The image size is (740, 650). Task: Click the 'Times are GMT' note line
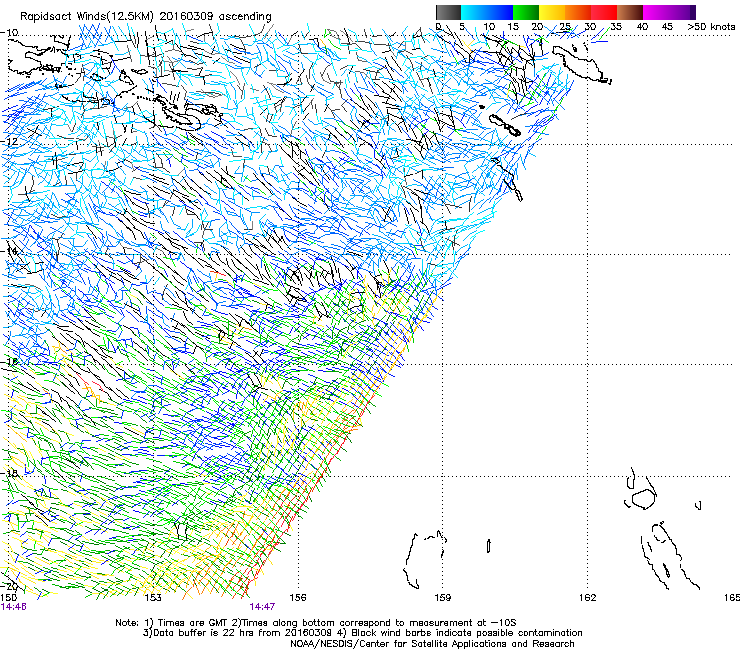[x=315, y=623]
